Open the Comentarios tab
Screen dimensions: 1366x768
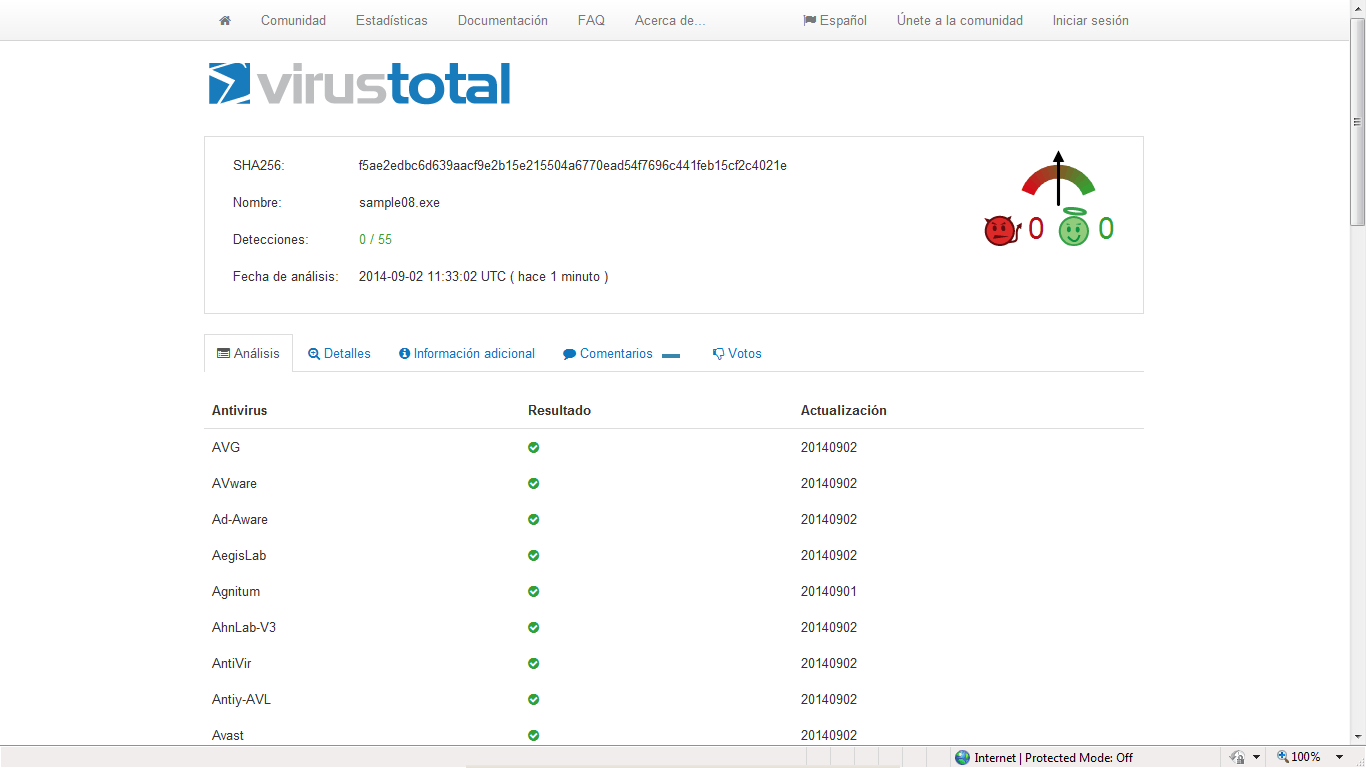click(608, 353)
